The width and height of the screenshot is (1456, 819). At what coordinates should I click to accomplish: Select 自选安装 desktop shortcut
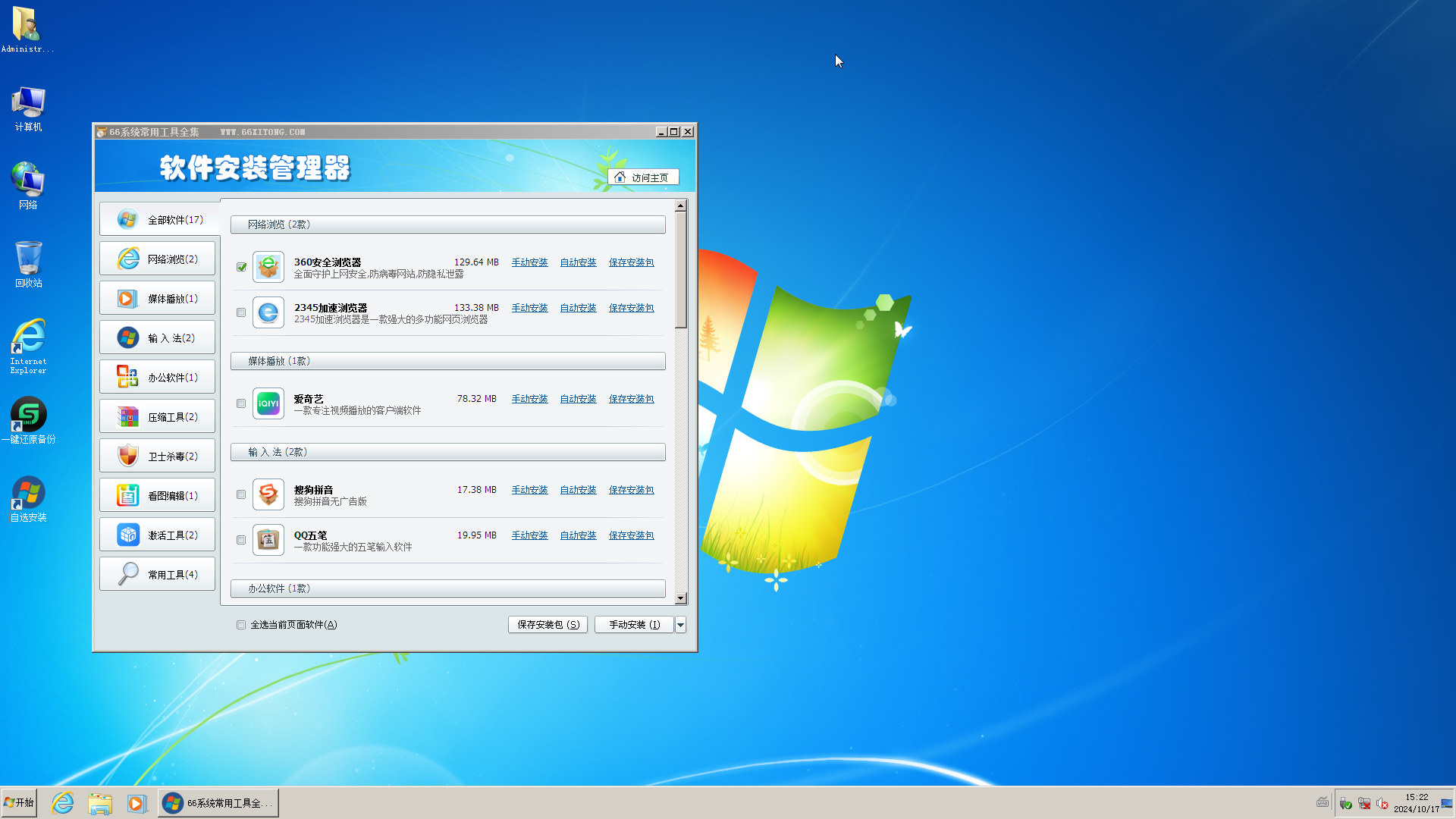click(x=28, y=499)
